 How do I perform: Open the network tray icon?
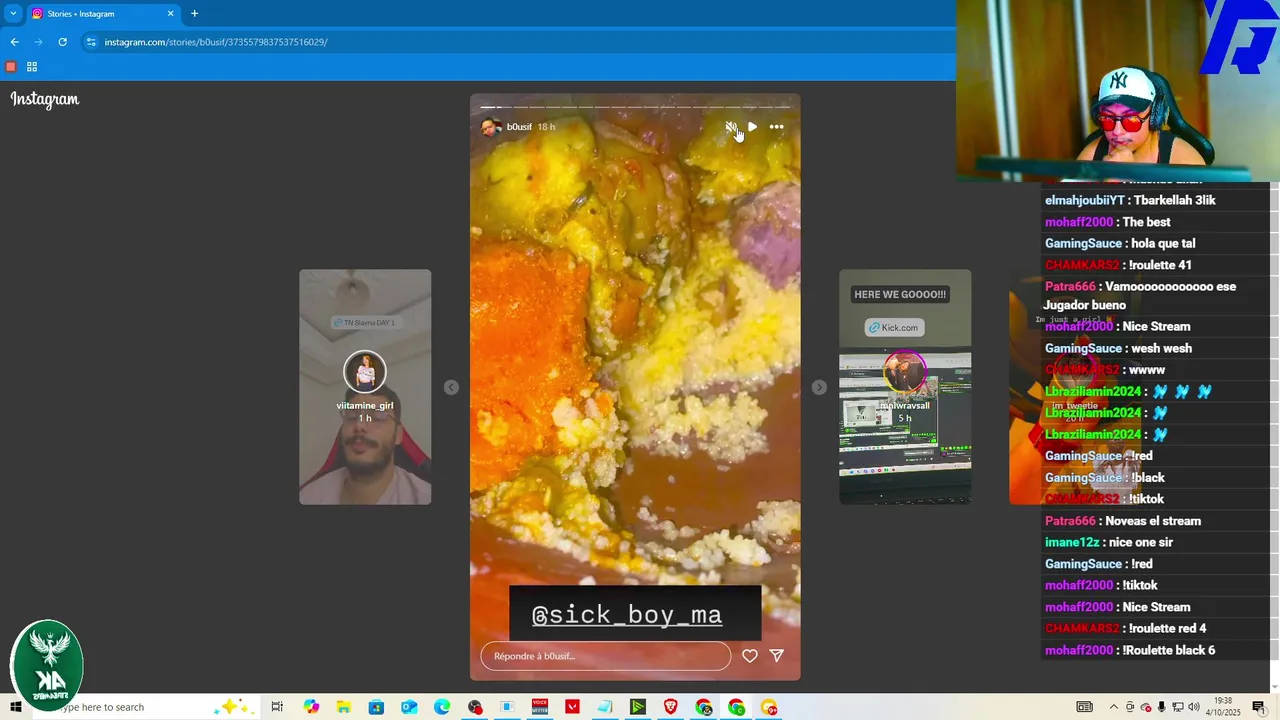point(1177,707)
